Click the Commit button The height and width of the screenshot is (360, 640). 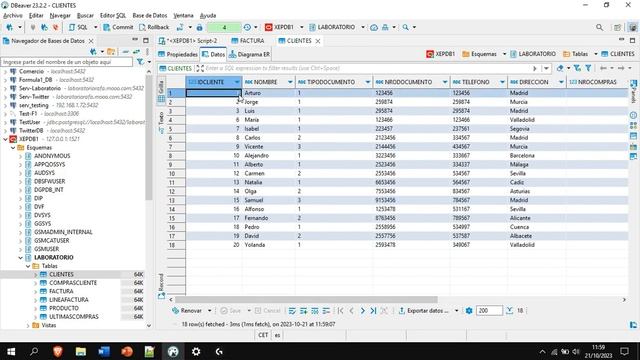click(118, 27)
